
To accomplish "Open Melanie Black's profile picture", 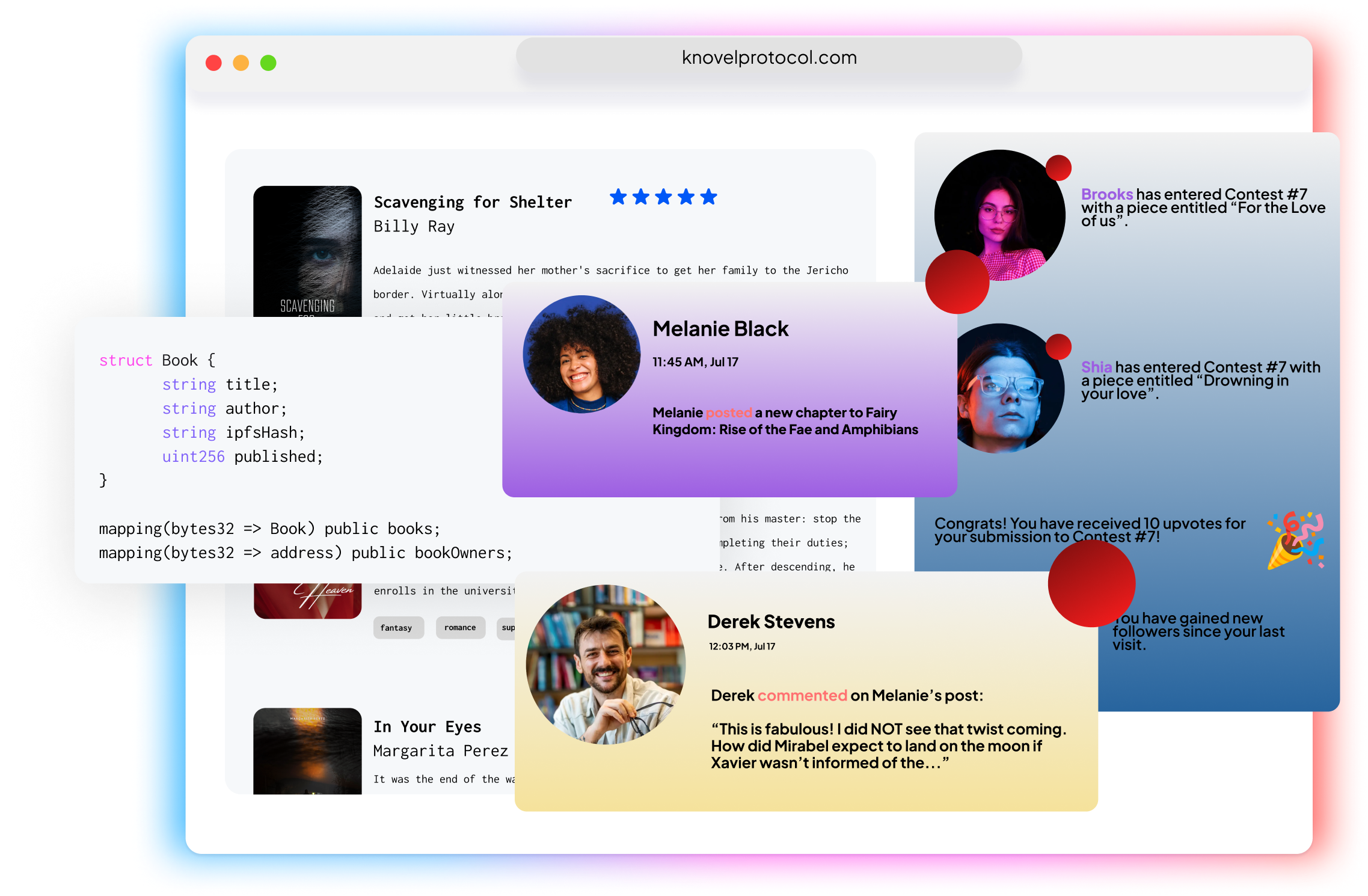I will tap(581, 354).
